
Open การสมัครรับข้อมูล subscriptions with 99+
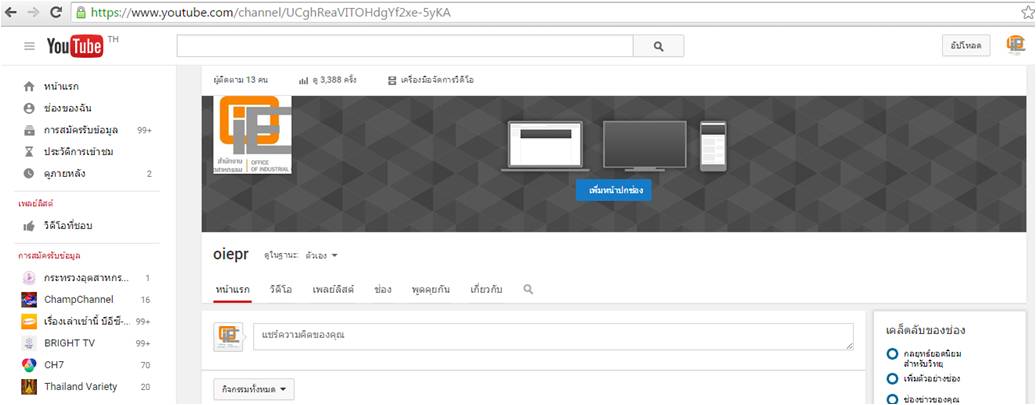[x=87, y=130]
